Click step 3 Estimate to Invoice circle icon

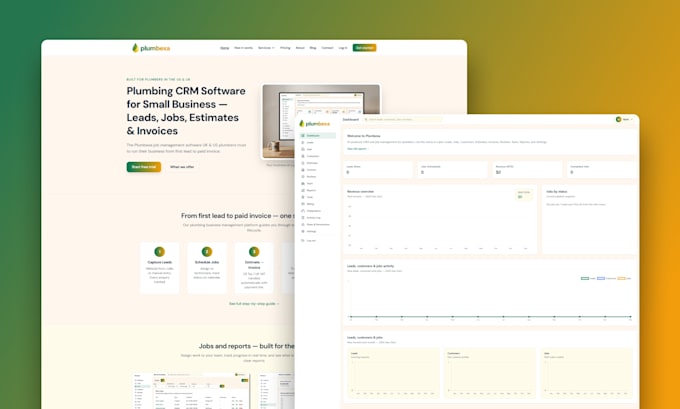(x=254, y=252)
